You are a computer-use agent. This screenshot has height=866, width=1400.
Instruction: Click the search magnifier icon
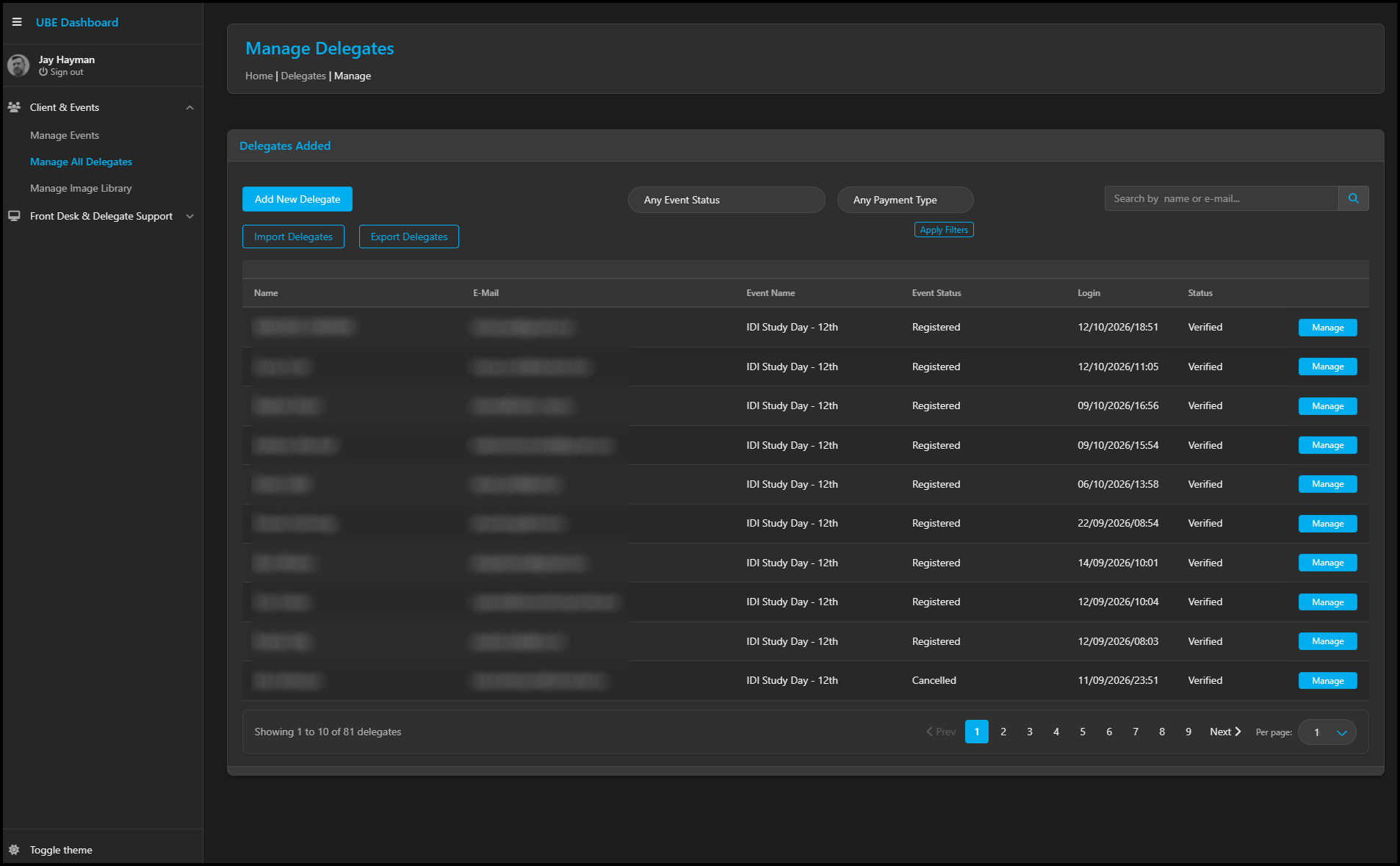[1354, 198]
